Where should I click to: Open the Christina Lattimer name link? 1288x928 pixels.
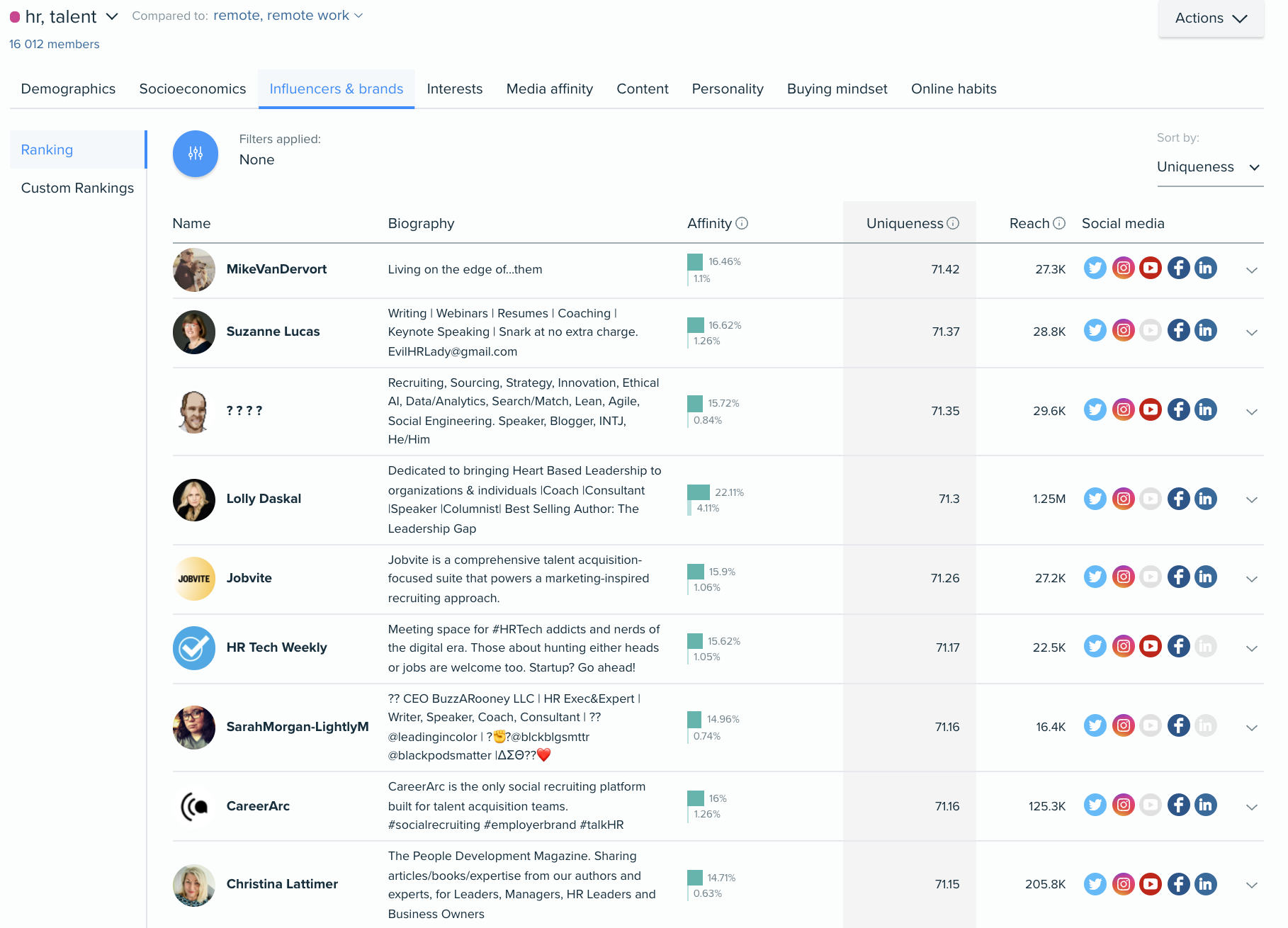(x=282, y=884)
